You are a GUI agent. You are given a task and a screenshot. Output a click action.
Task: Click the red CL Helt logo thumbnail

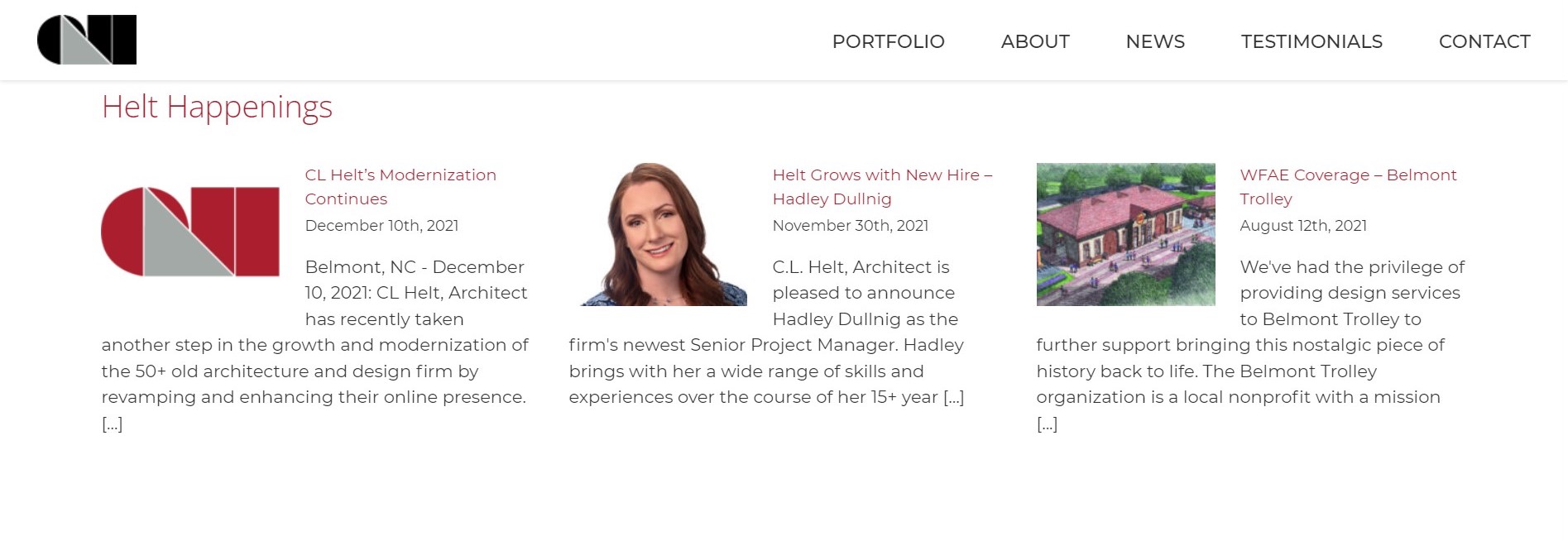click(x=190, y=232)
